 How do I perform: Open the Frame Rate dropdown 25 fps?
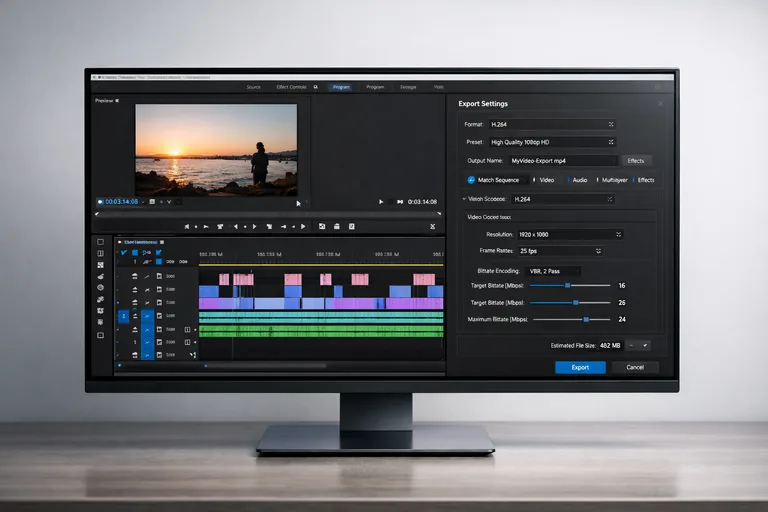pos(560,251)
